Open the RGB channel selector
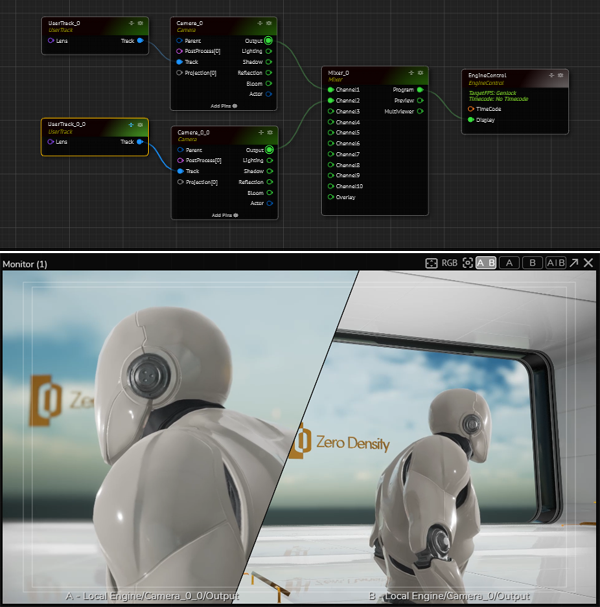600x607 pixels. [x=451, y=263]
